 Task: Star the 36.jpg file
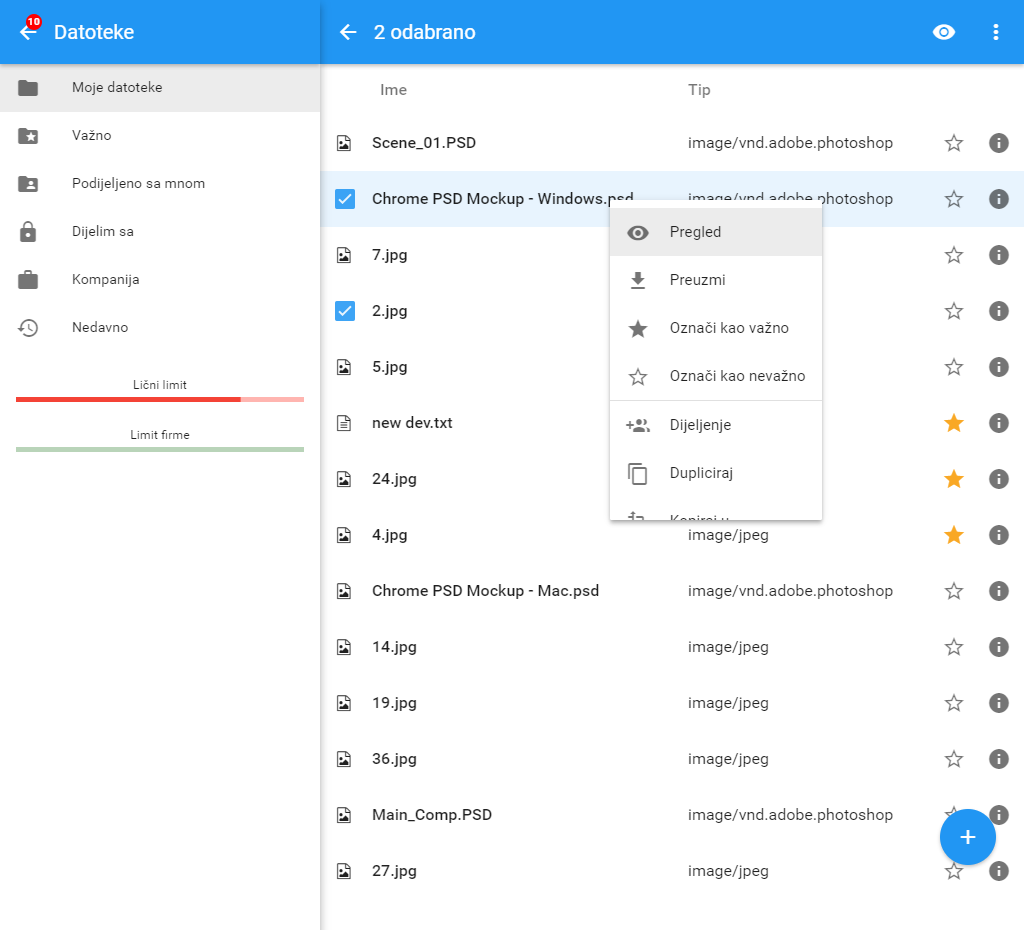click(x=953, y=759)
